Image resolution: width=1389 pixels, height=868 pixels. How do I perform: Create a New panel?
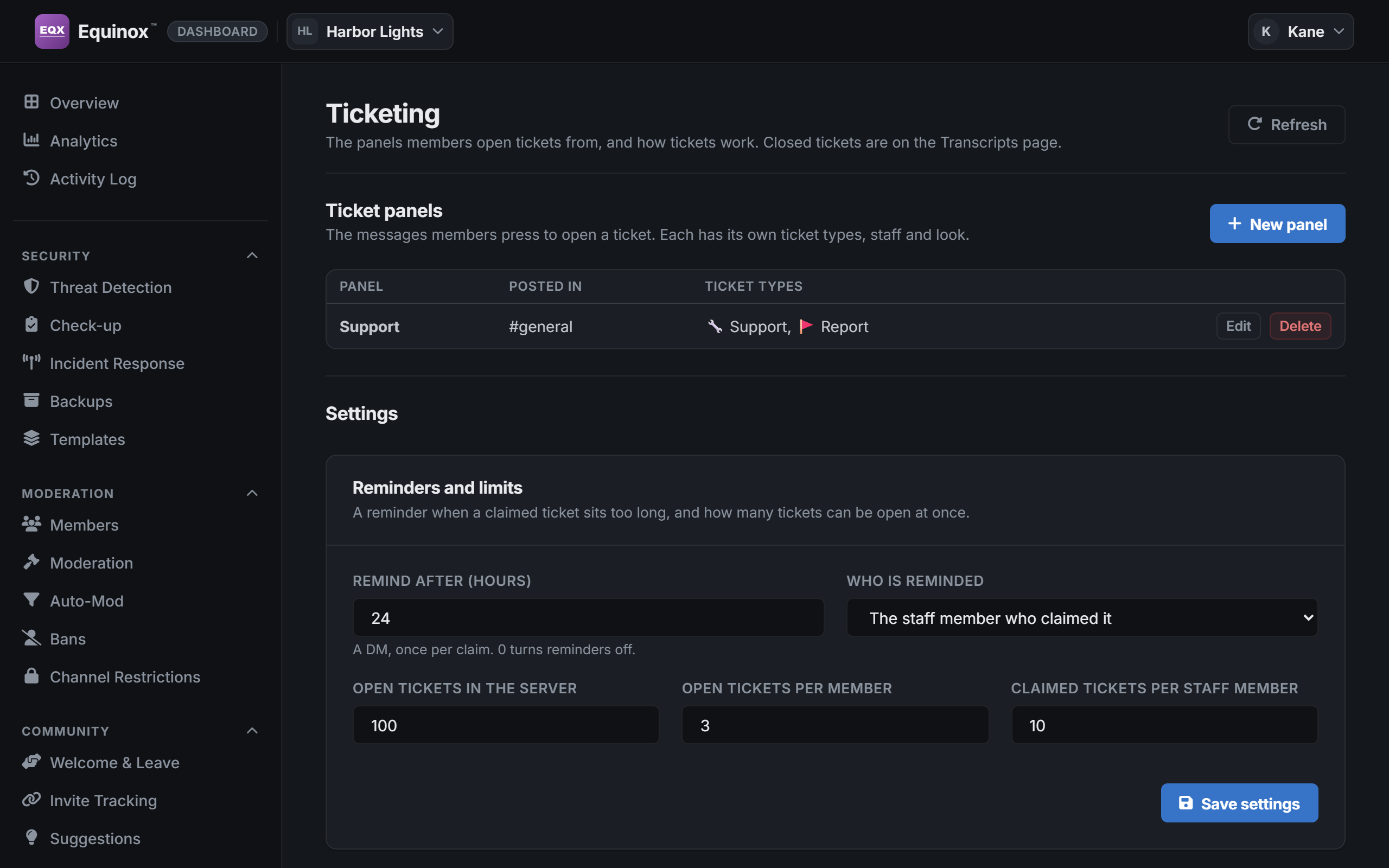pos(1277,224)
